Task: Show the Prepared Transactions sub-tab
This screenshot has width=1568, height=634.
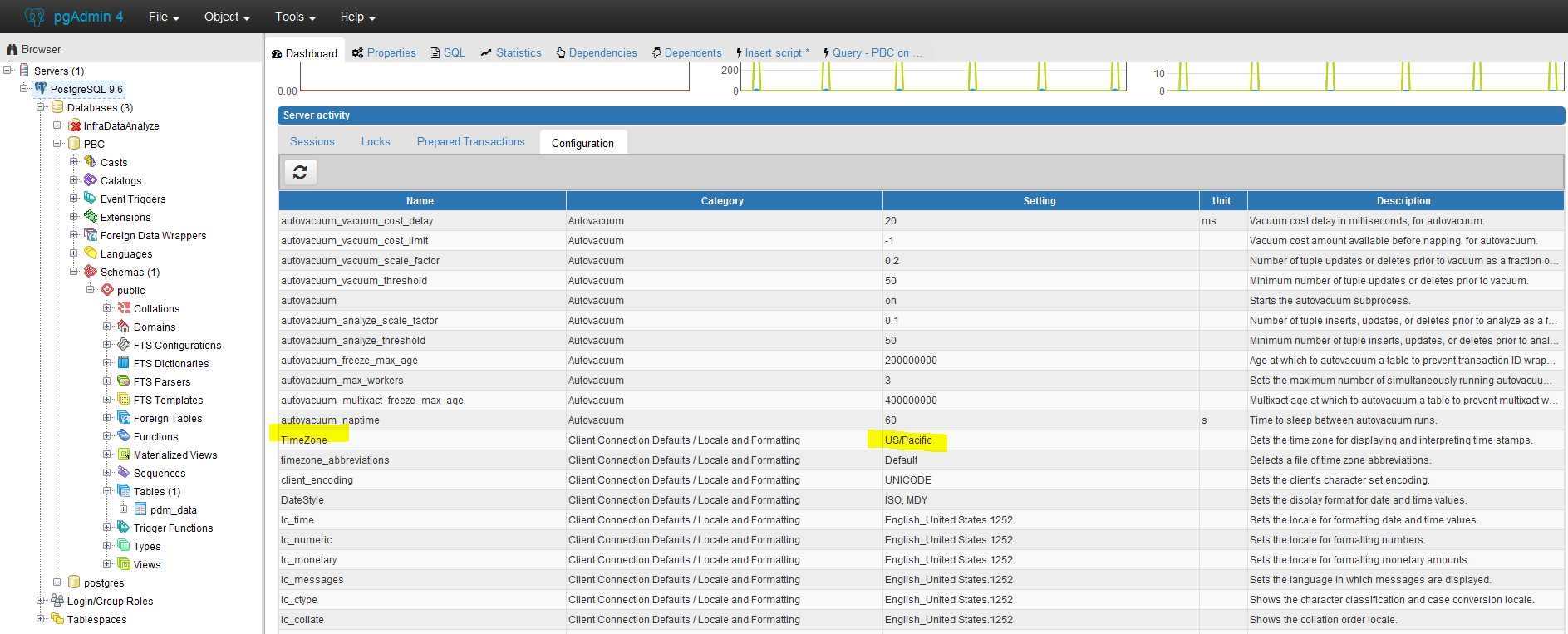Action: (471, 141)
